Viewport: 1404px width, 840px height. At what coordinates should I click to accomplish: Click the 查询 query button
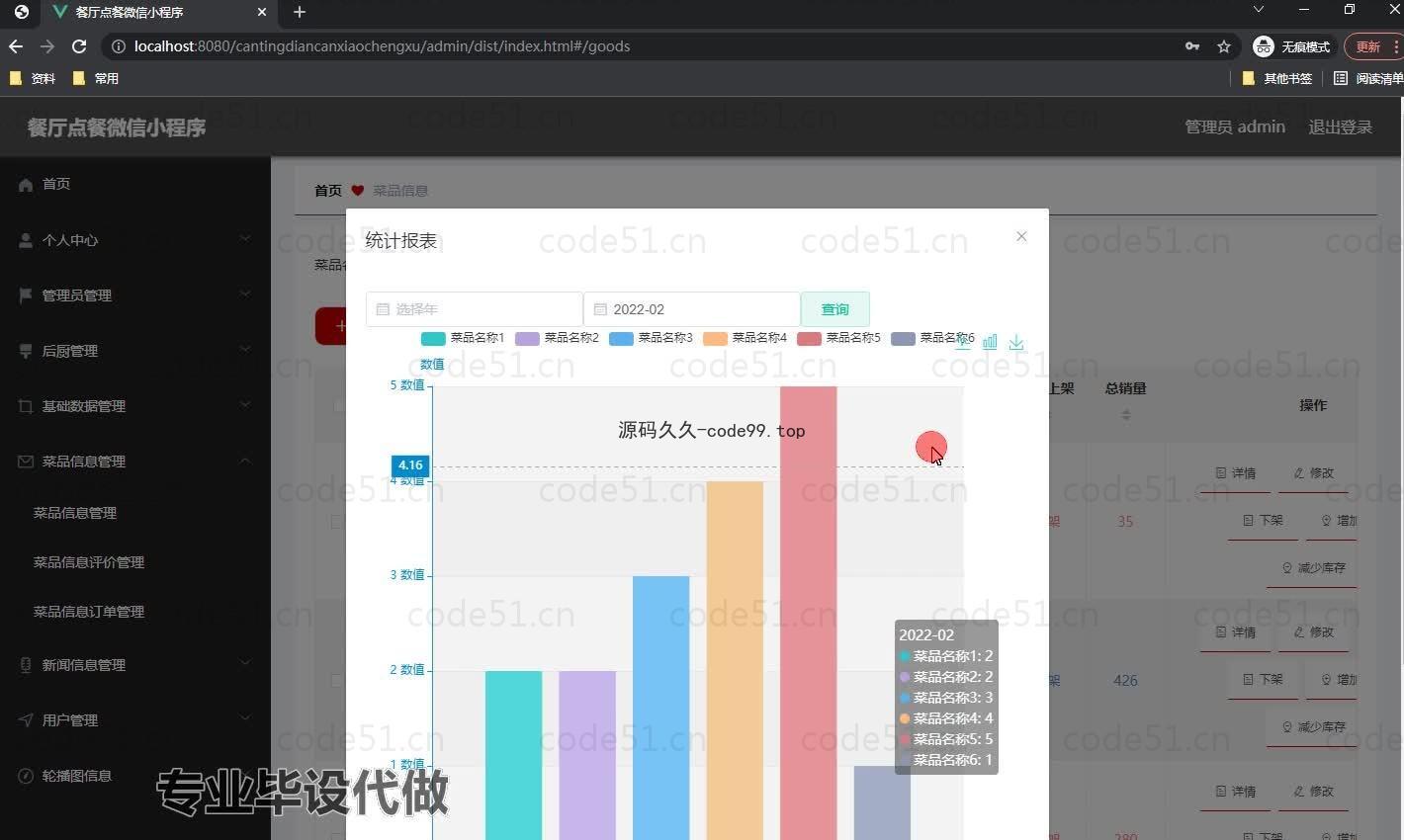835,309
